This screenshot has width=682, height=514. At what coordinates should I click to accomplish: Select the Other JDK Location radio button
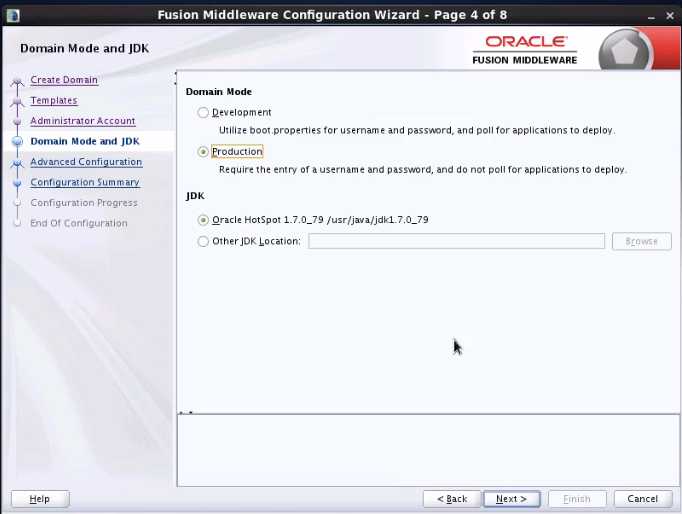[203, 241]
